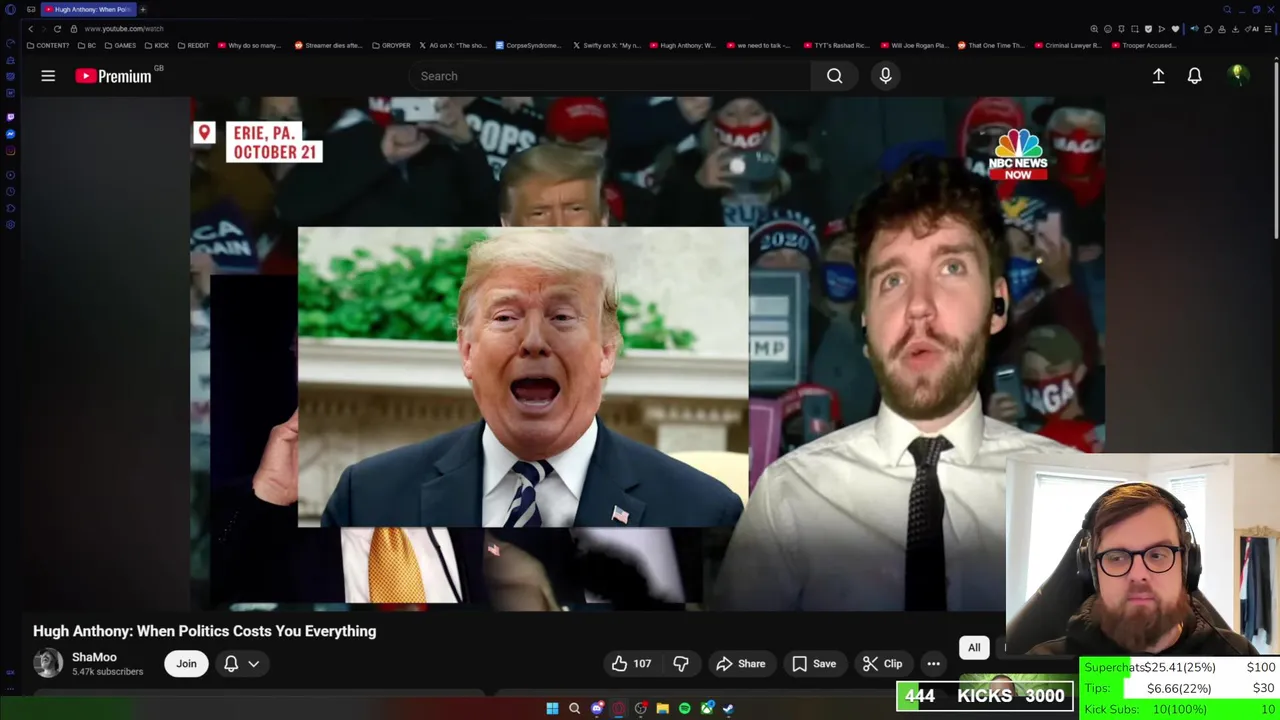Dislike the video with thumbs down
This screenshot has height=720, width=1280.
point(681,664)
